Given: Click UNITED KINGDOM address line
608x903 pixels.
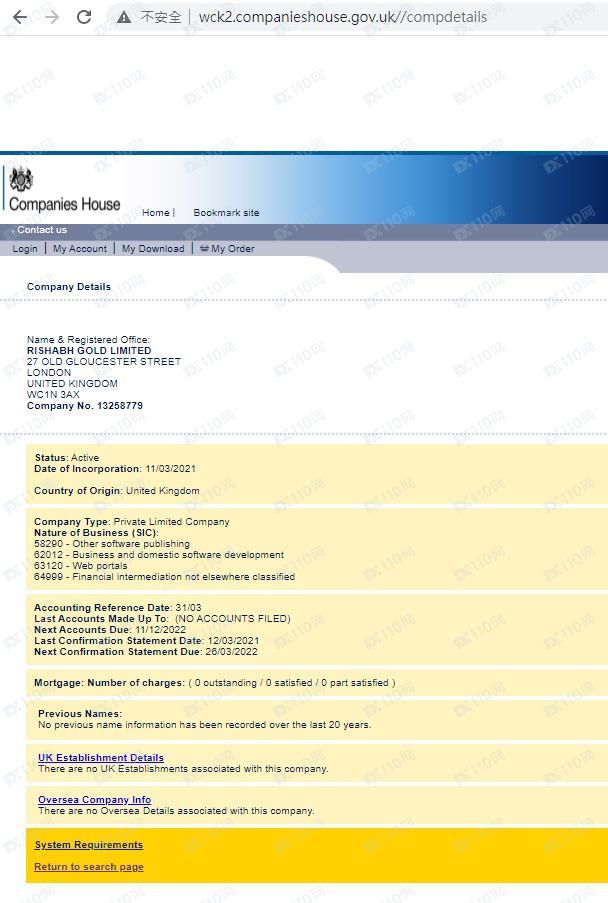Looking at the screenshot, I should pyautogui.click(x=72, y=384).
